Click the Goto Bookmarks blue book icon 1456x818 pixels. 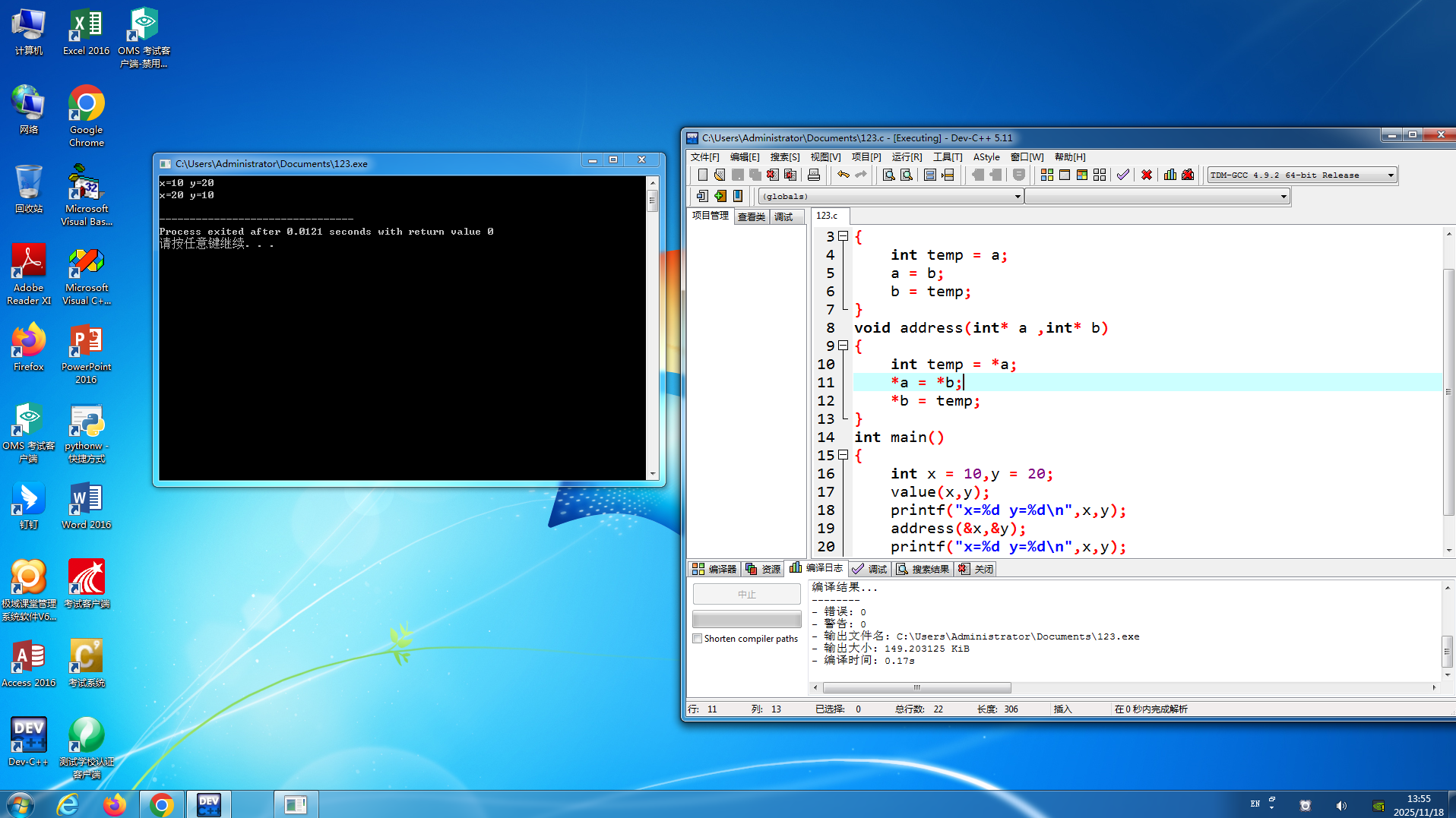tap(738, 196)
